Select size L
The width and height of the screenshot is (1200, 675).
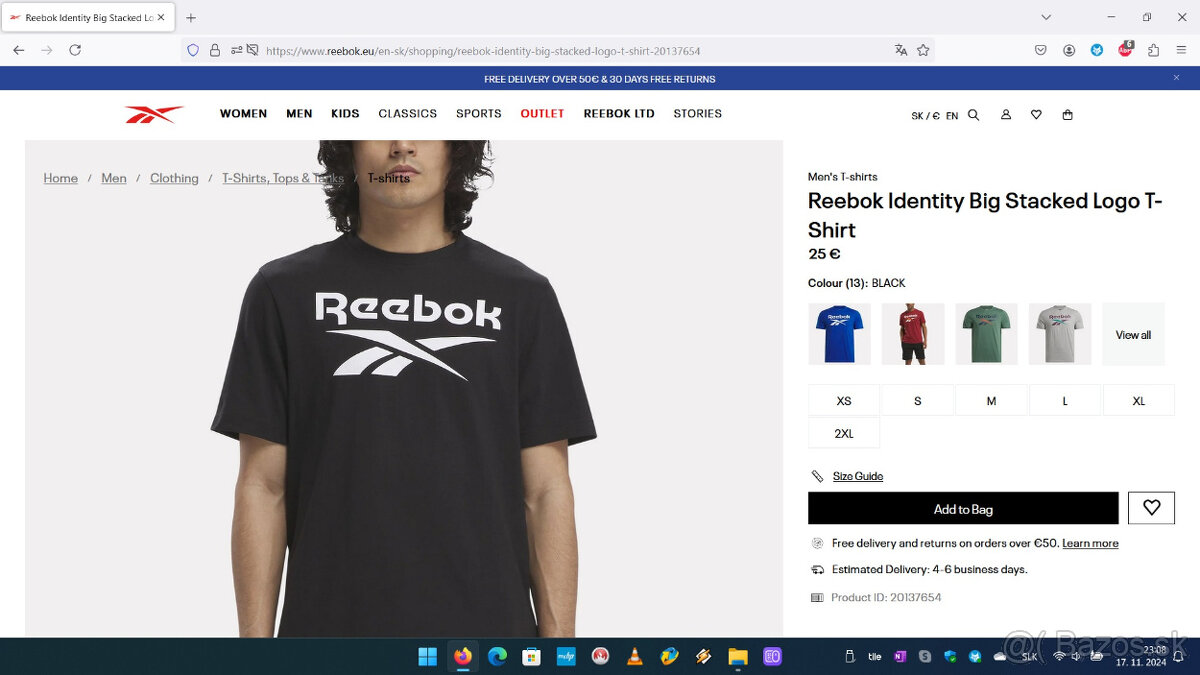1065,400
